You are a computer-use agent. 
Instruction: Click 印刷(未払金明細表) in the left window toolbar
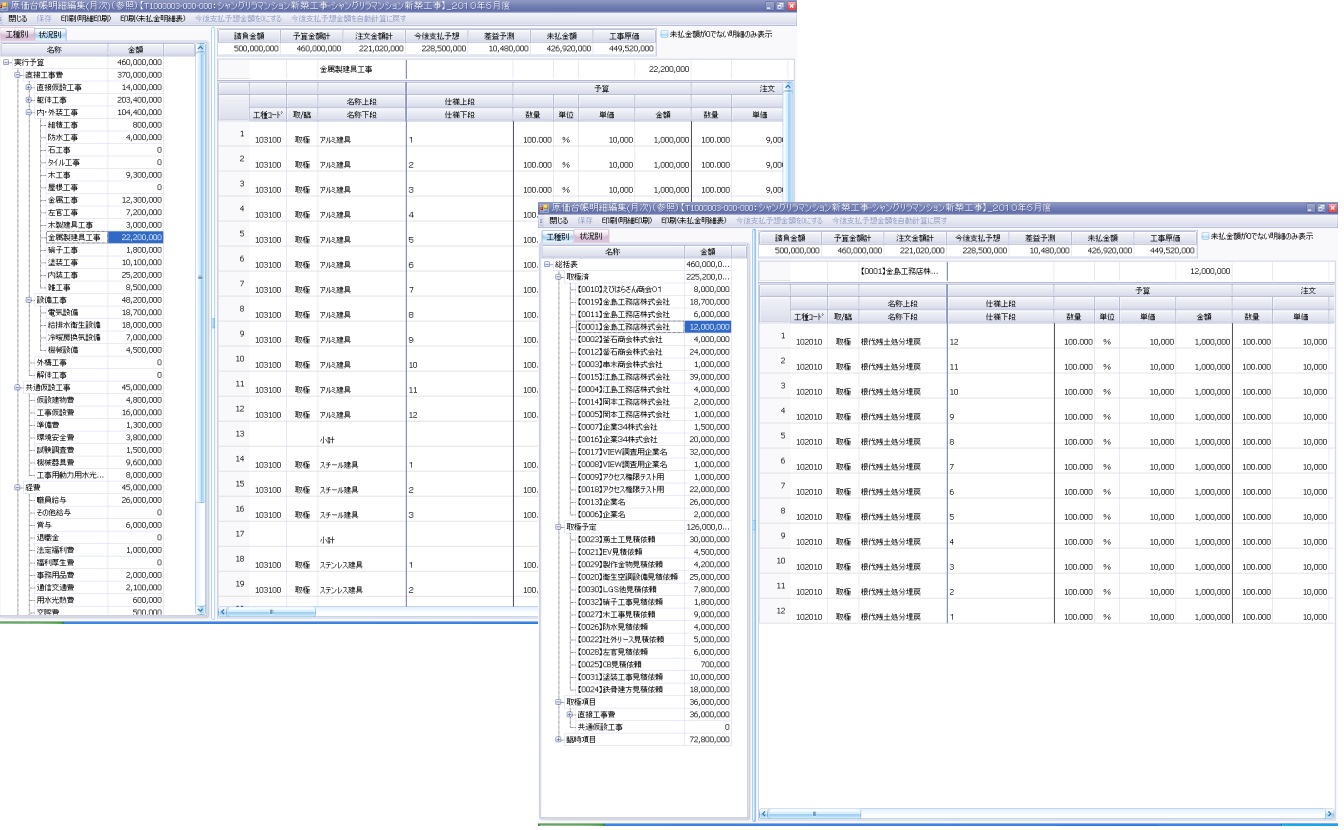click(152, 19)
